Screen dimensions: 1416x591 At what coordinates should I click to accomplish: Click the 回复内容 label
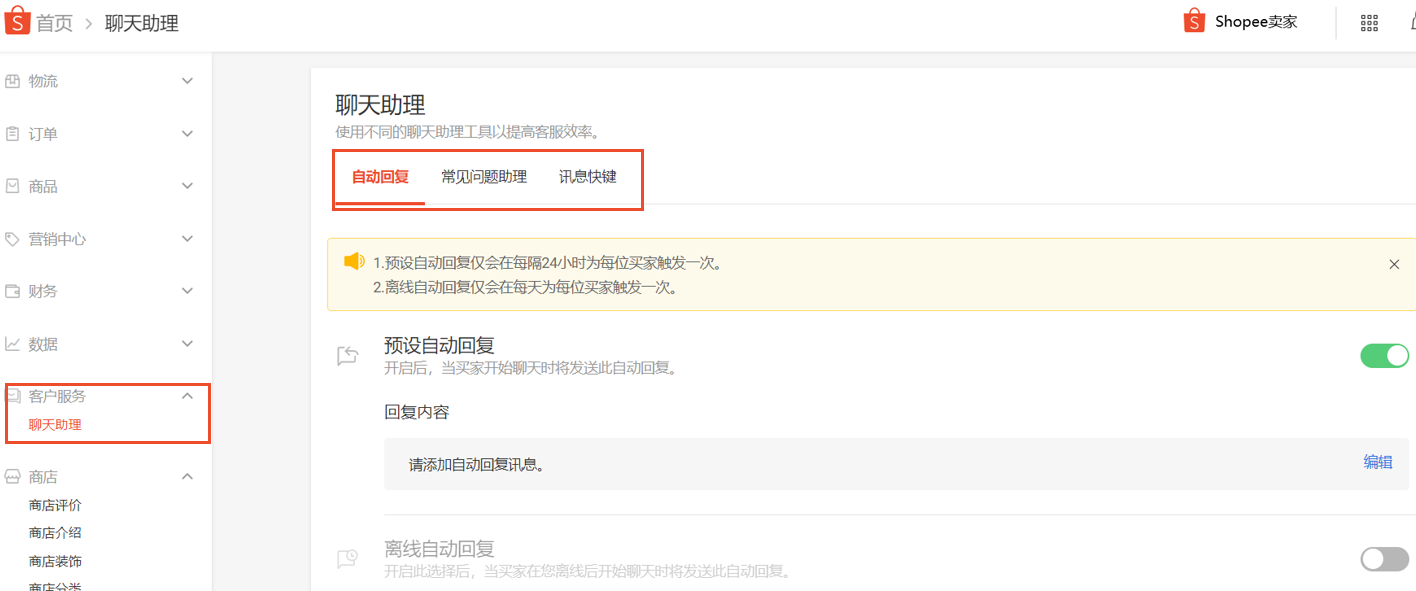click(x=417, y=412)
